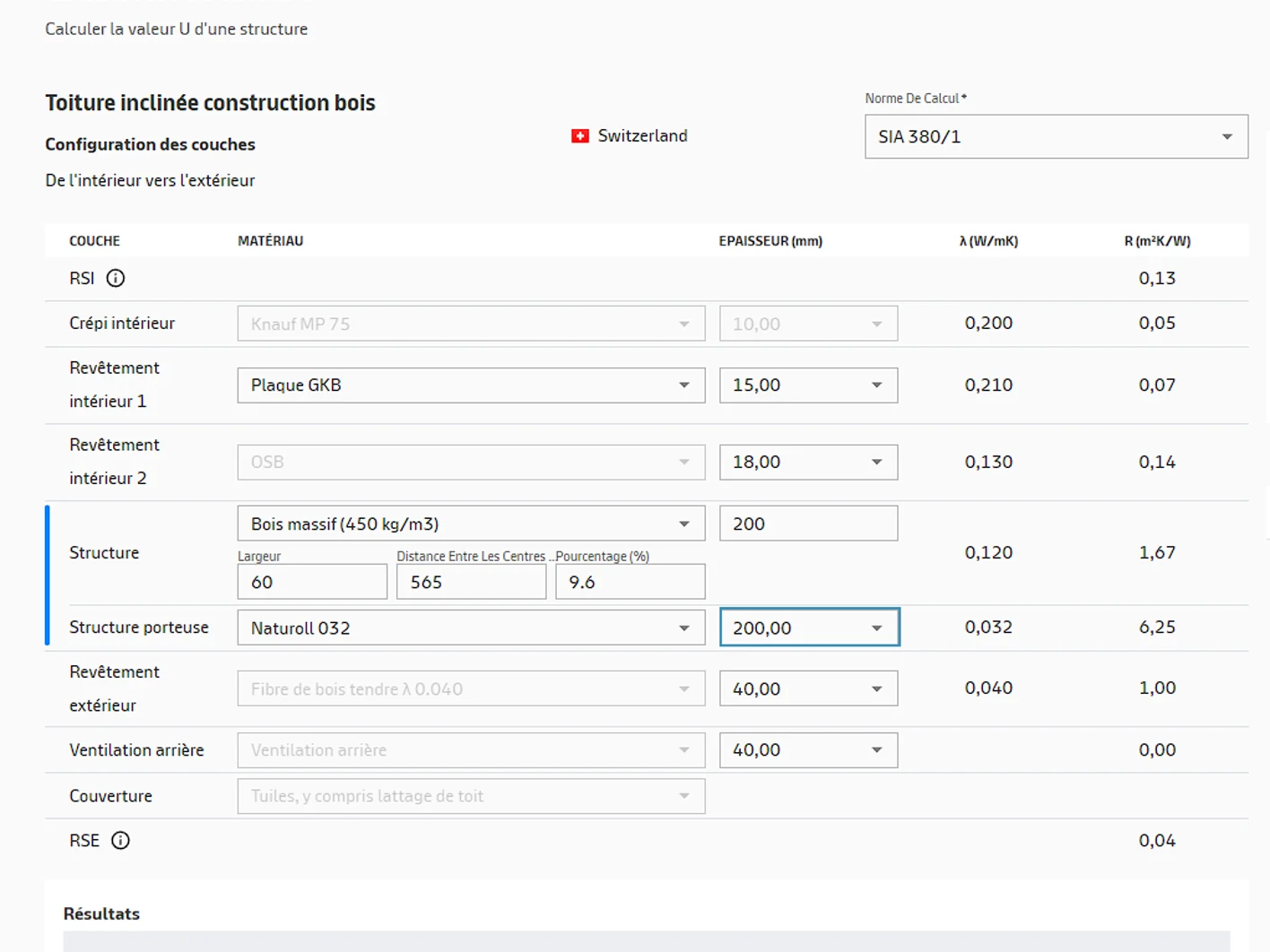Open the Bois massif (450 kg/m3) dropdown
The image size is (1270, 952).
click(471, 524)
